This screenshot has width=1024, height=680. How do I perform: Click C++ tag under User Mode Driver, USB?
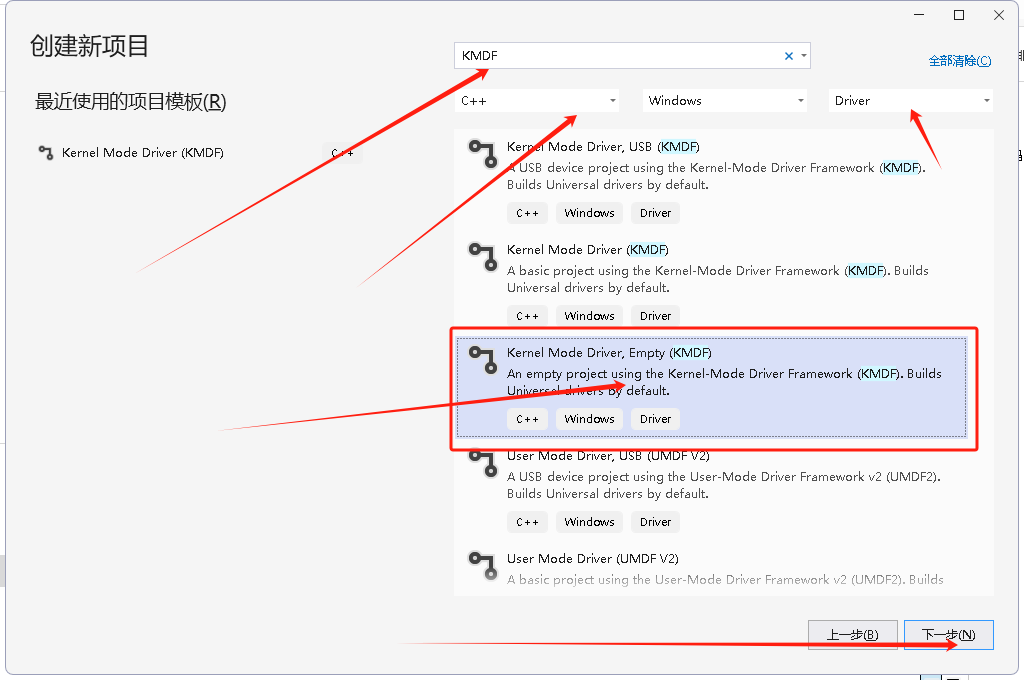[528, 522]
